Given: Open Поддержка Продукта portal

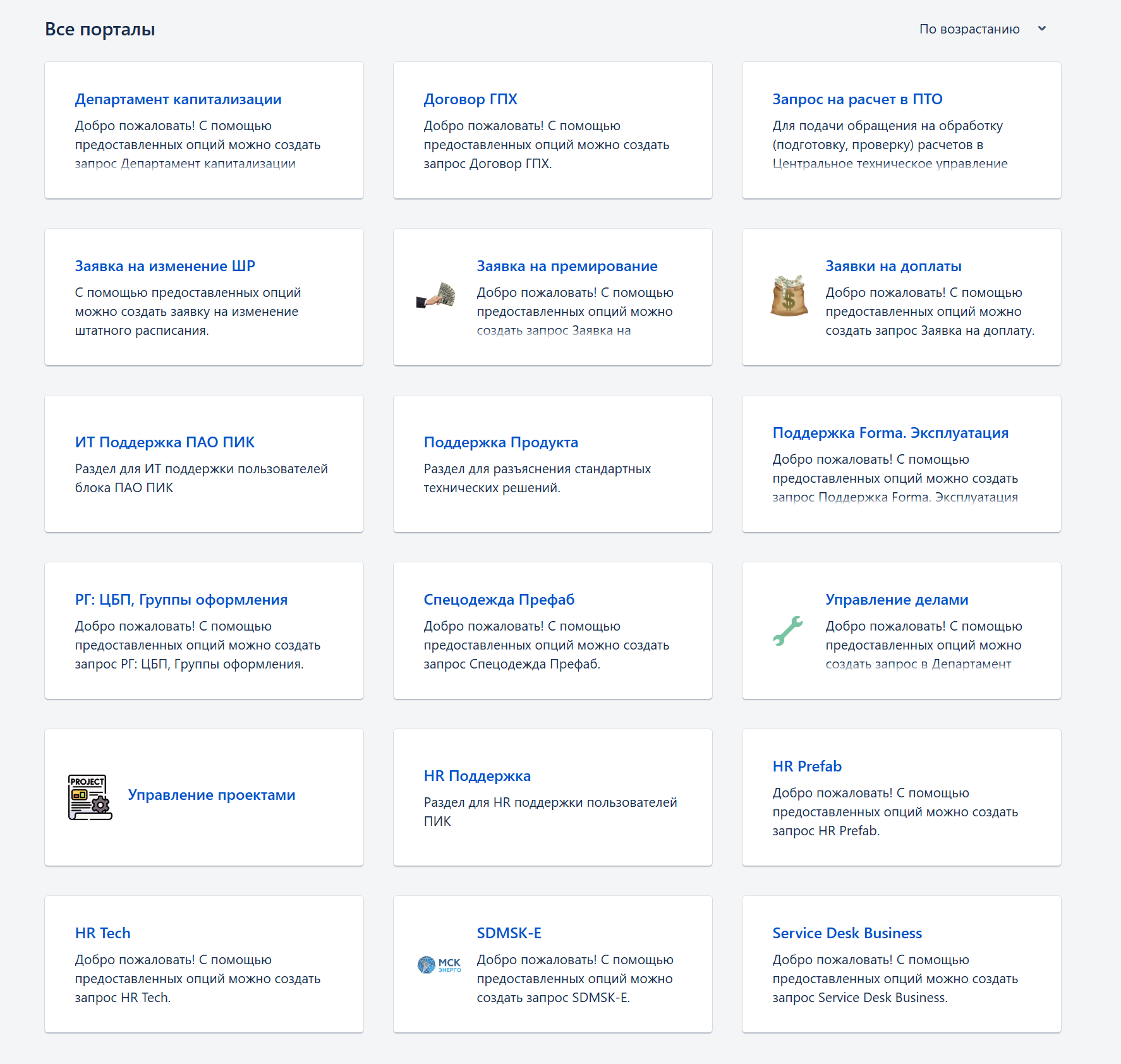Looking at the screenshot, I should click(x=501, y=442).
